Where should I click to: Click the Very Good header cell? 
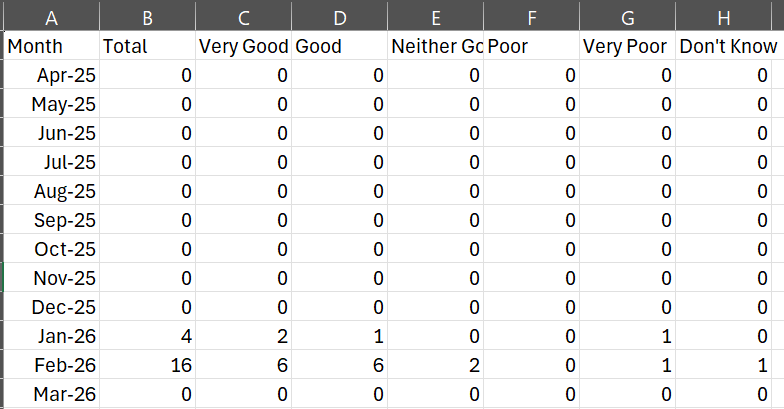tap(243, 46)
